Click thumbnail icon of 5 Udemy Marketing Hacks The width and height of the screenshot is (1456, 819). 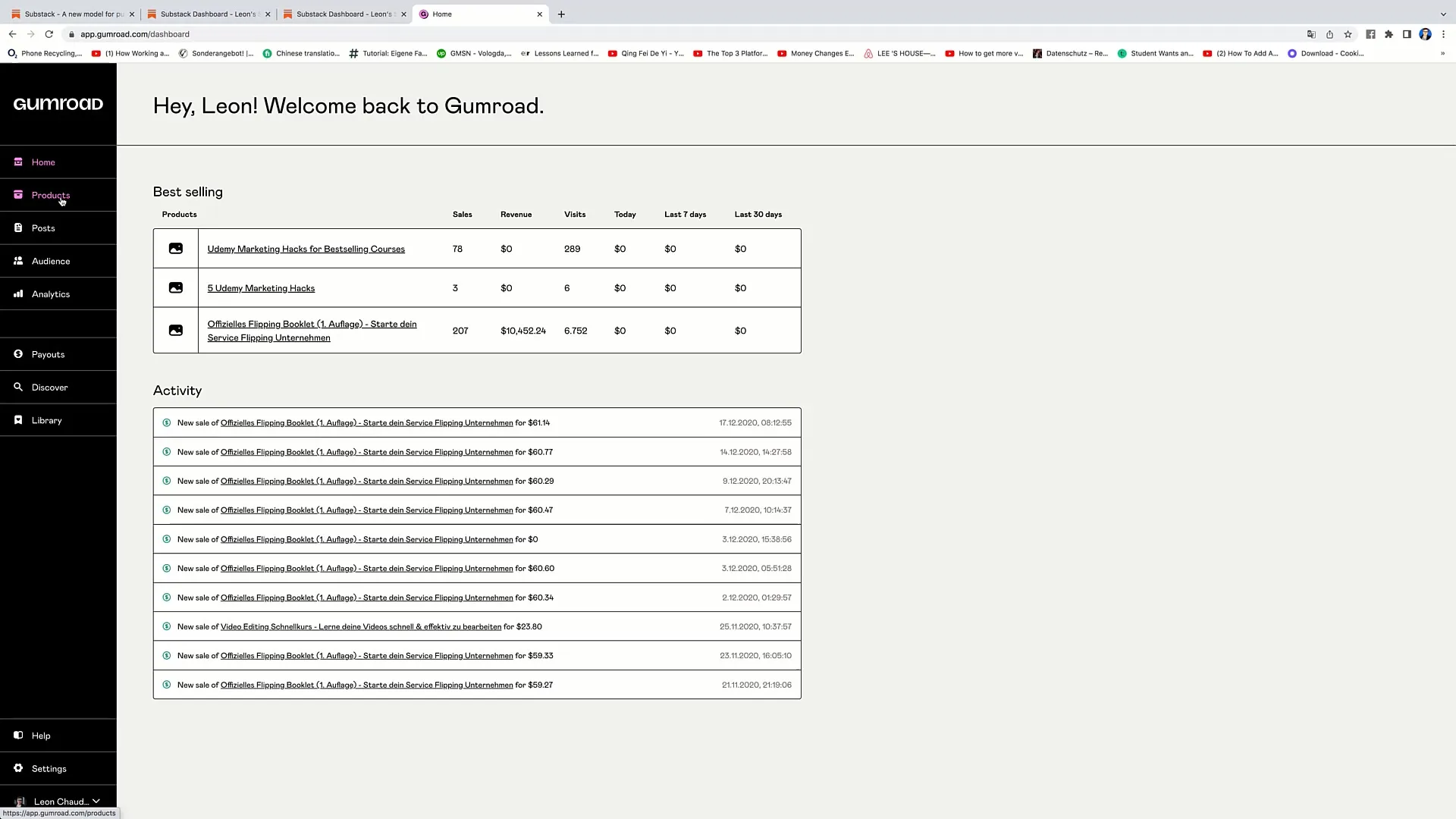(176, 288)
